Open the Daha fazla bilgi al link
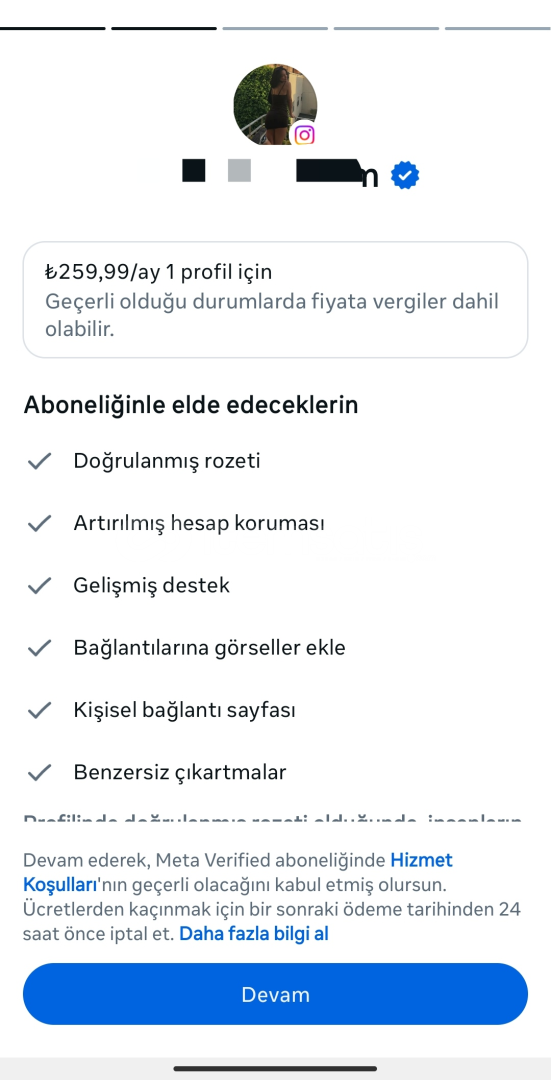 (x=253, y=933)
